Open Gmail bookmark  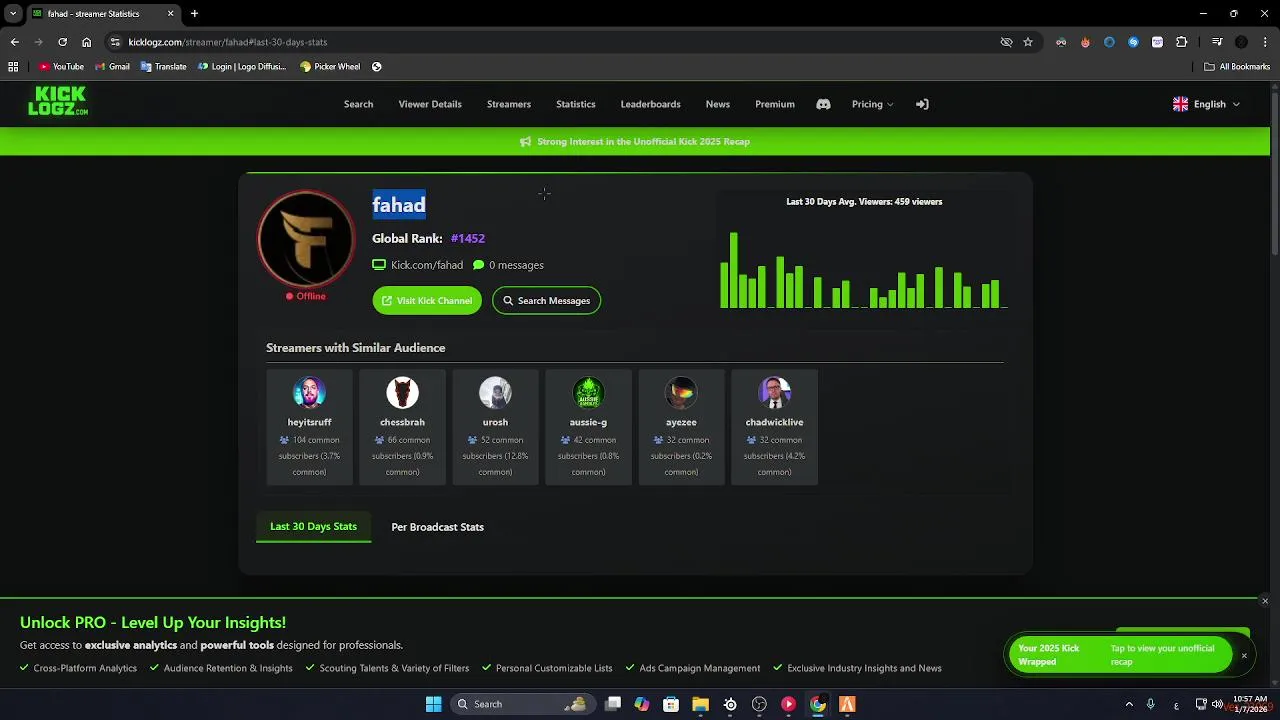[x=112, y=67]
